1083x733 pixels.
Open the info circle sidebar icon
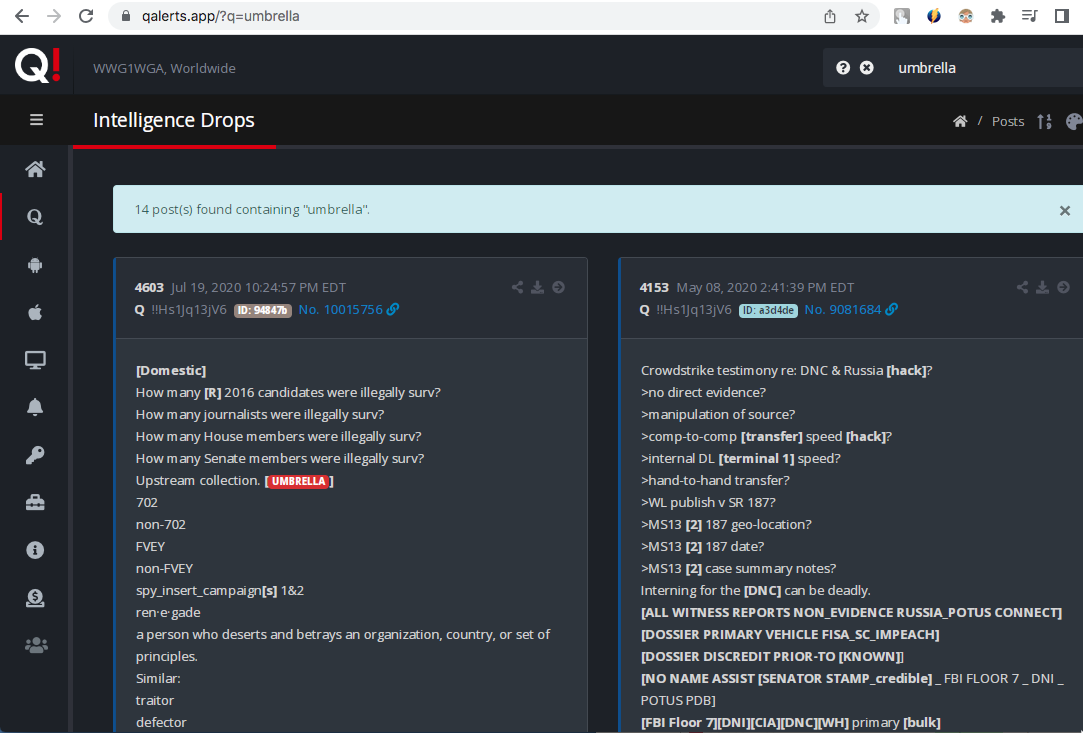click(x=35, y=550)
